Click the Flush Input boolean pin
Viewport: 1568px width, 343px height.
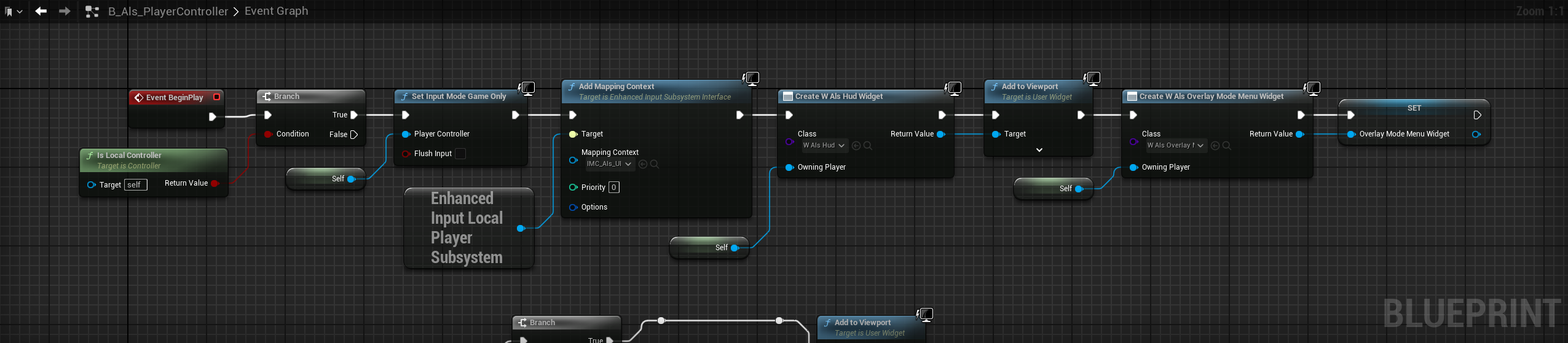(x=406, y=154)
